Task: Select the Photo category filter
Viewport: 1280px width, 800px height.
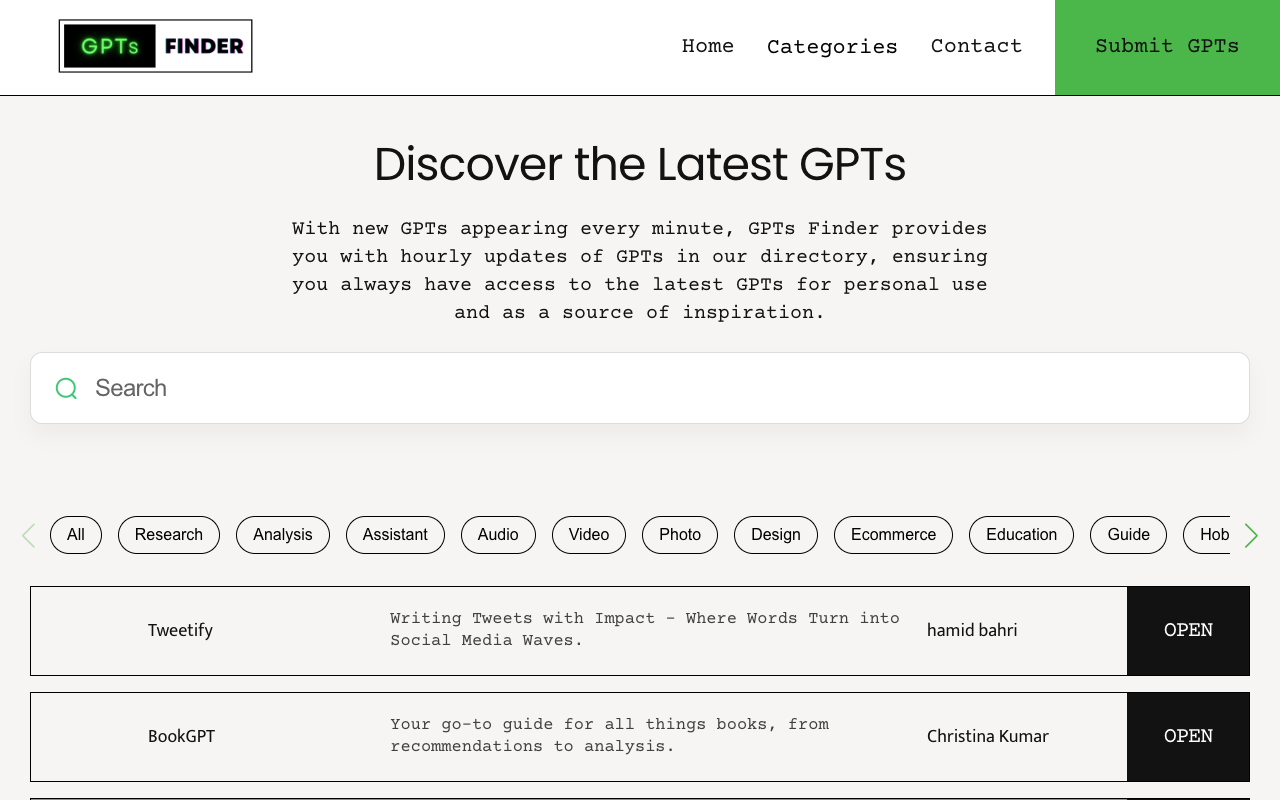Action: tap(680, 535)
